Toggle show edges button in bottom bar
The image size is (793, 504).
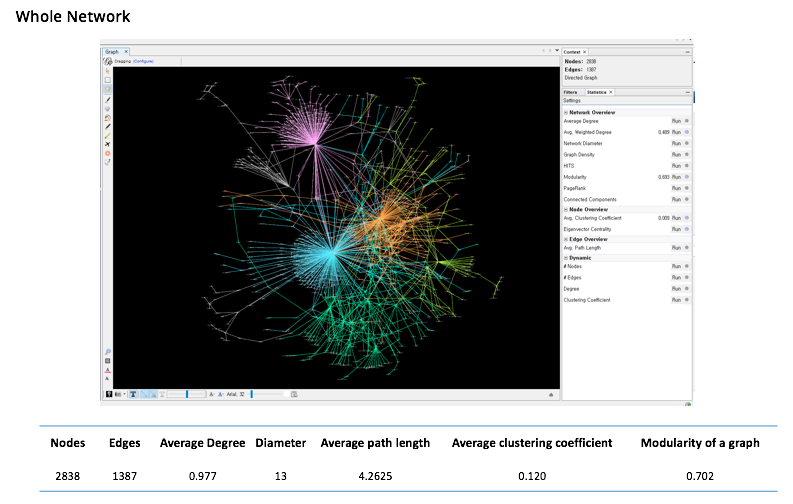click(x=144, y=394)
